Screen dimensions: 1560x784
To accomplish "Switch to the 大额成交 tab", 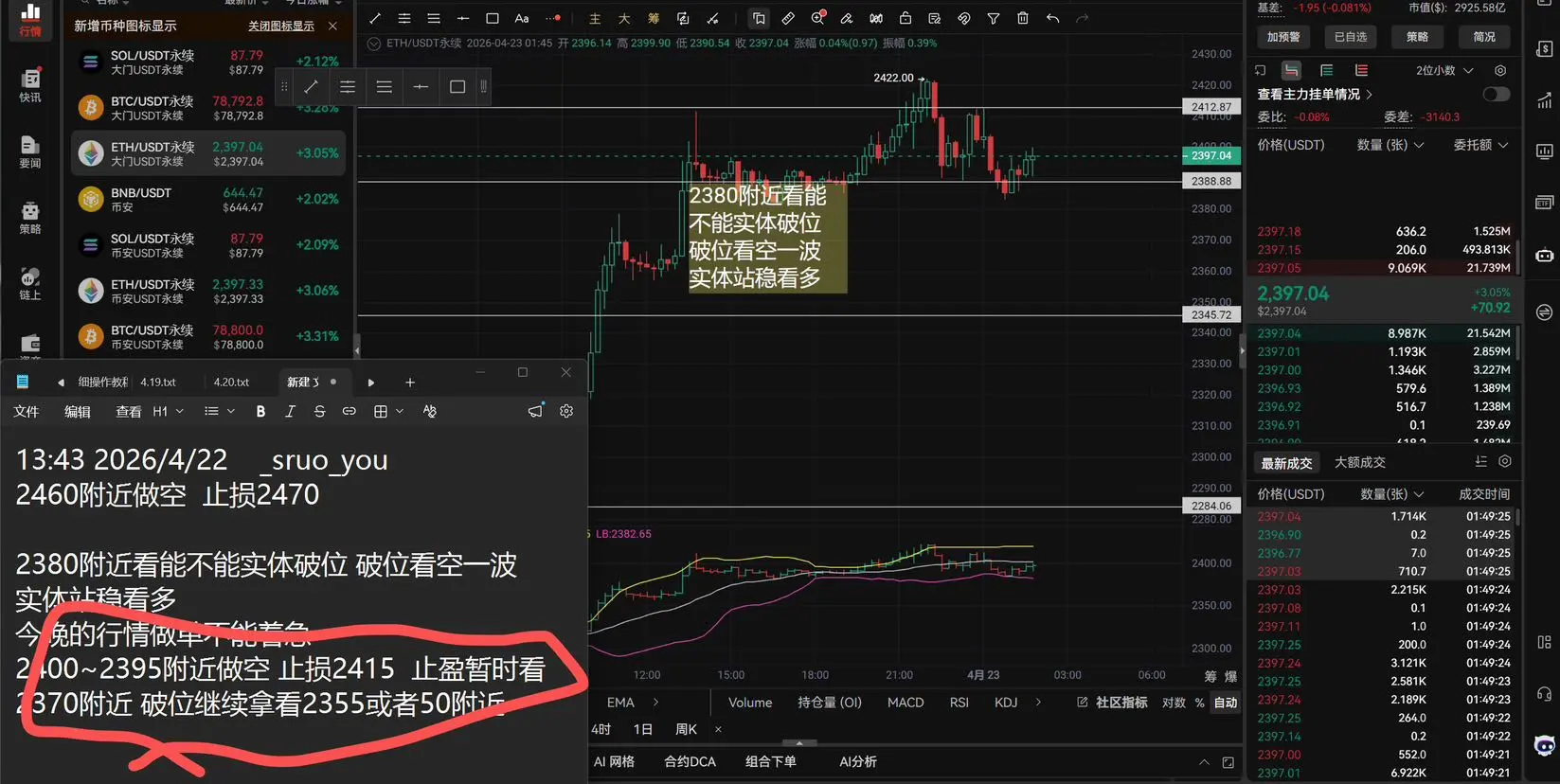I will [1359, 462].
